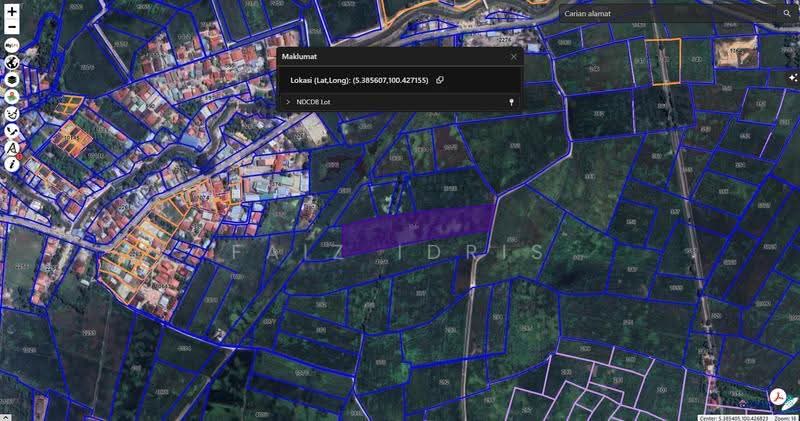This screenshot has height=421, width=800.
Task: Open the map layers stack tool
Action: pyautogui.click(x=12, y=80)
